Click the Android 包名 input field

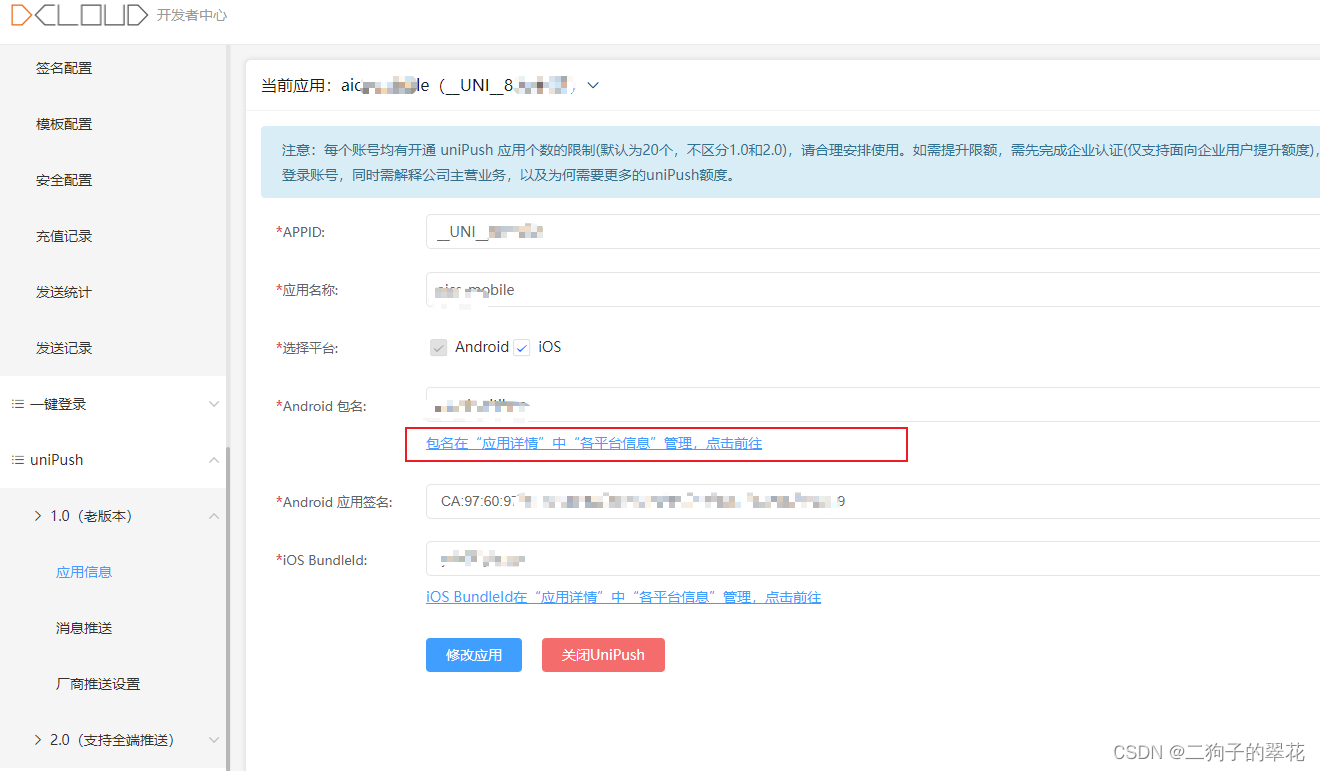[873, 404]
